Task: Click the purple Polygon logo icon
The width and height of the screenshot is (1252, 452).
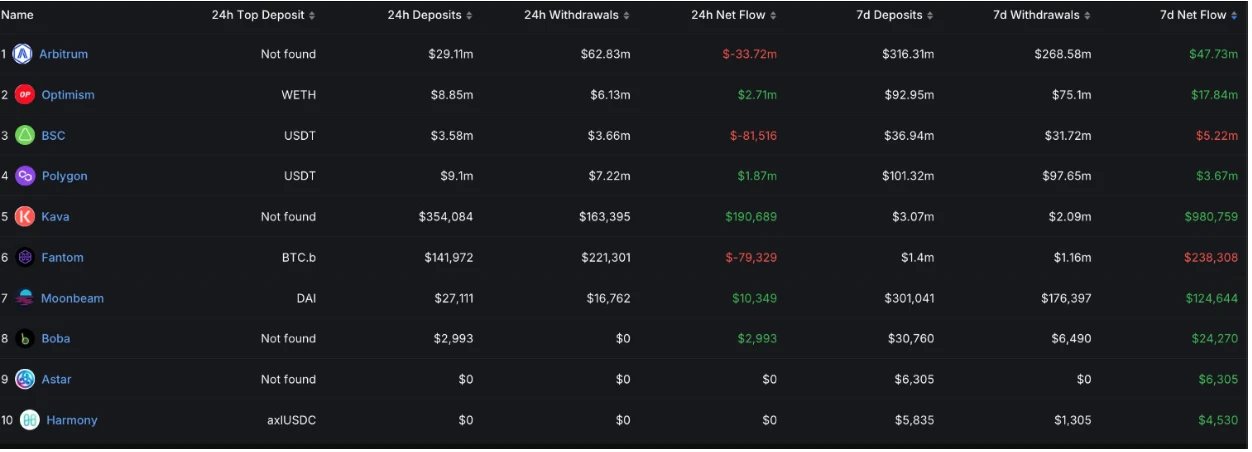Action: pyautogui.click(x=24, y=176)
